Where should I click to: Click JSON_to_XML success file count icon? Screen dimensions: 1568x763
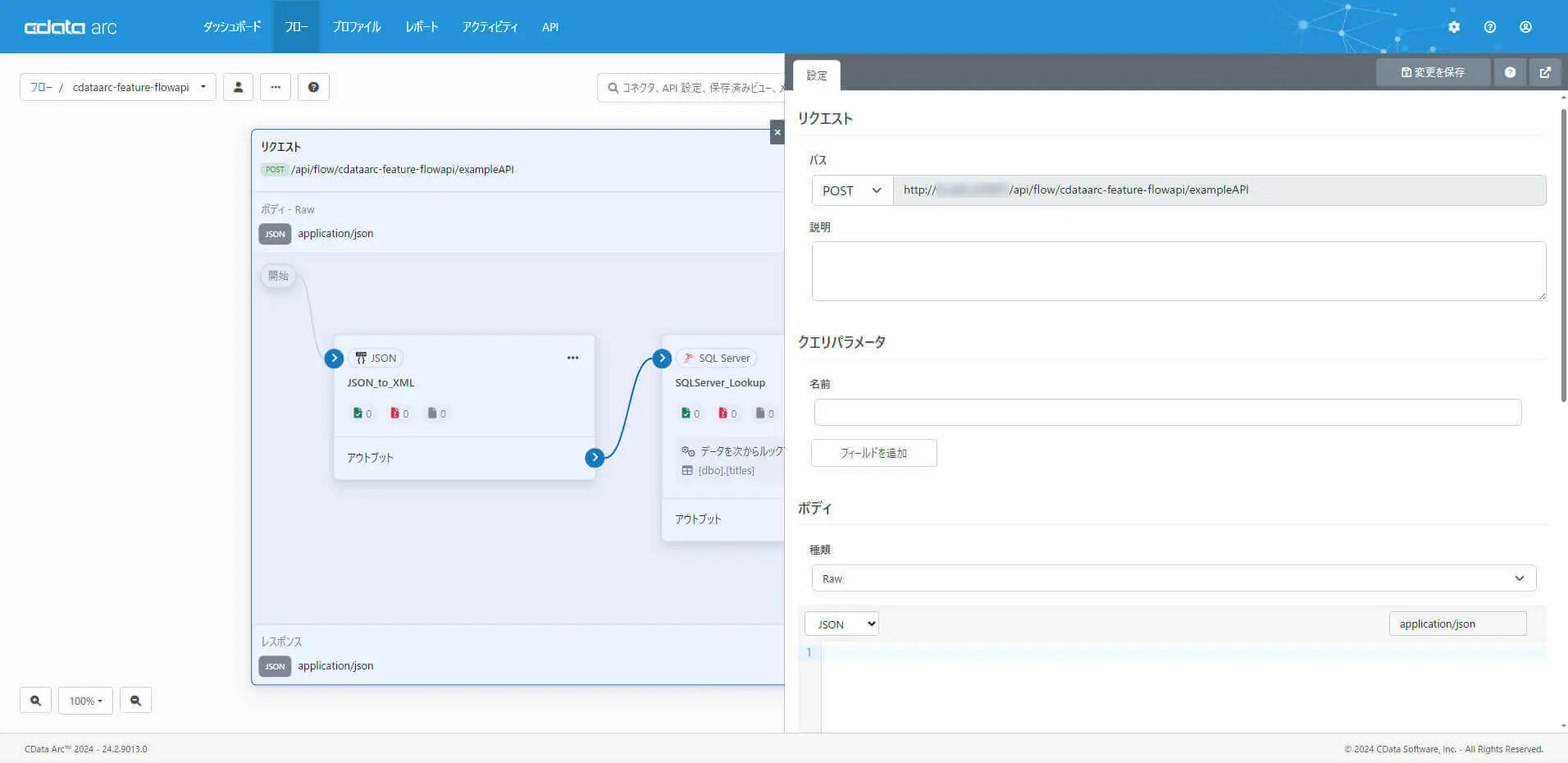click(358, 413)
